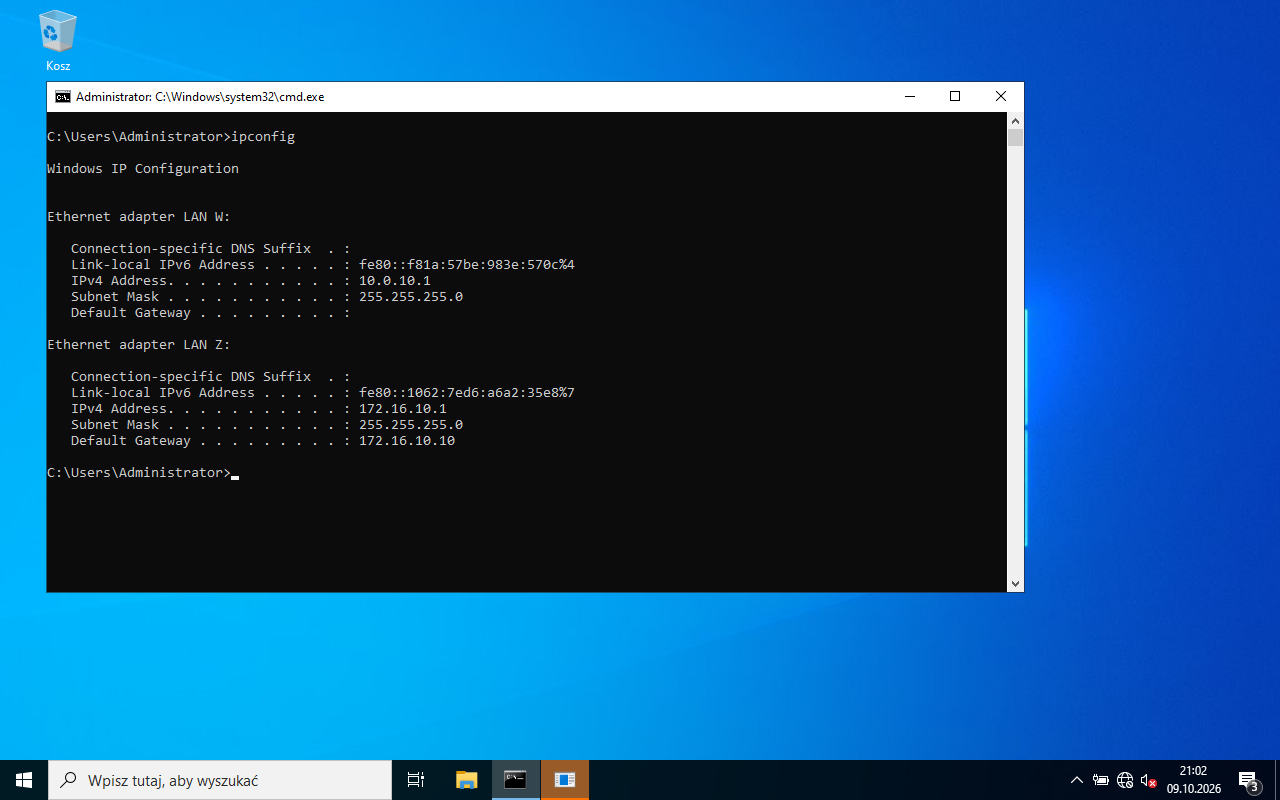
Task: Close the Administrator cmd.exe window
Action: [1001, 97]
